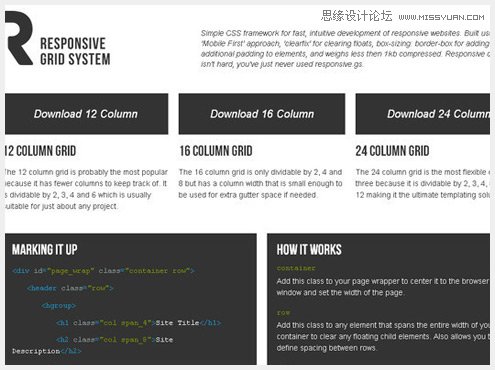The image size is (495, 370).
Task: Click the 12 column grid description text
Action: (x=86, y=189)
